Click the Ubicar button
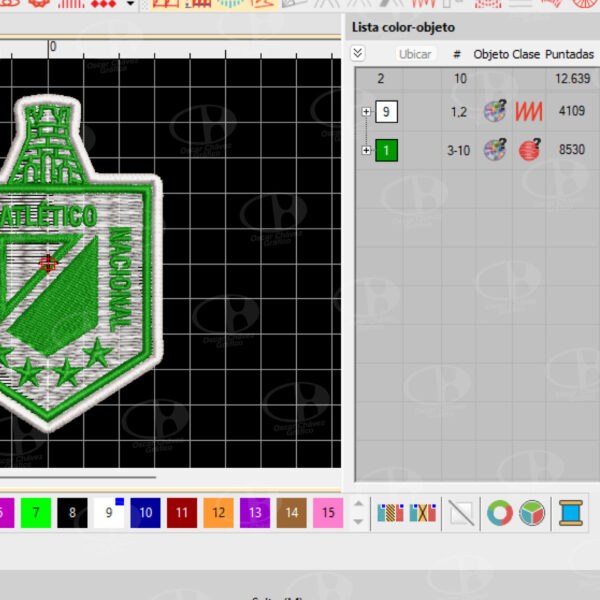 pyautogui.click(x=415, y=54)
